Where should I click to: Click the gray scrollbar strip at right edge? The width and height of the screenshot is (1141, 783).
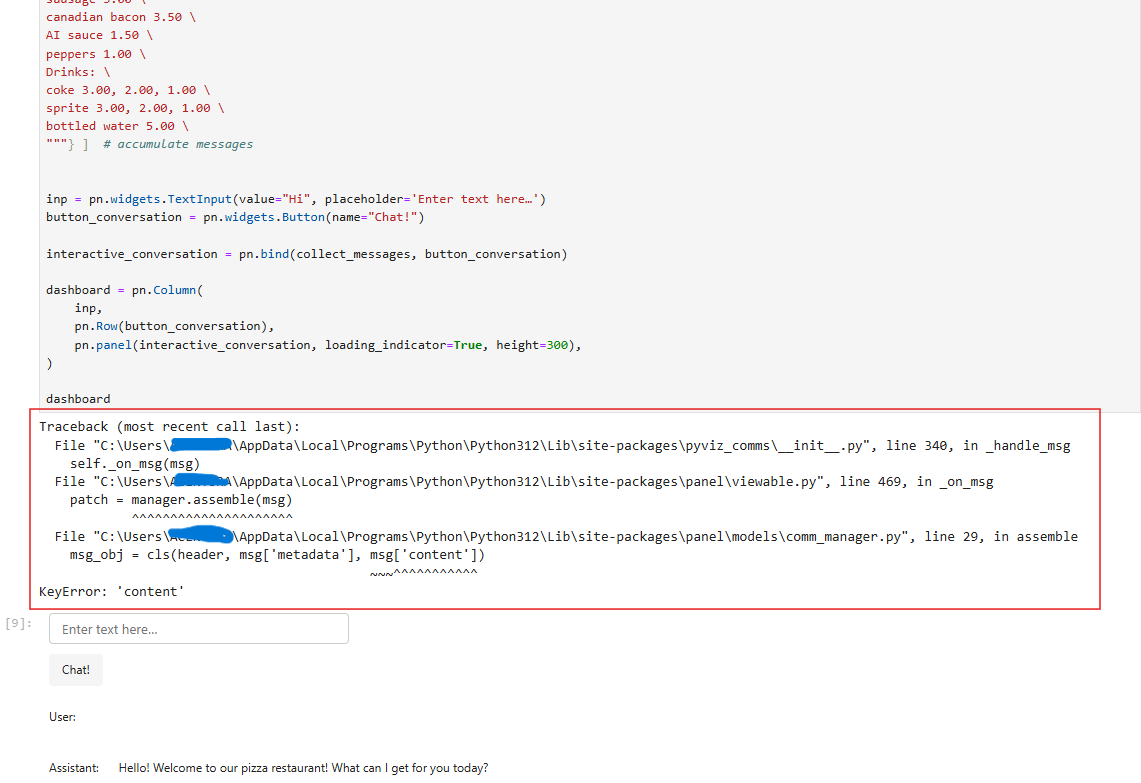pyautogui.click(x=1136, y=200)
